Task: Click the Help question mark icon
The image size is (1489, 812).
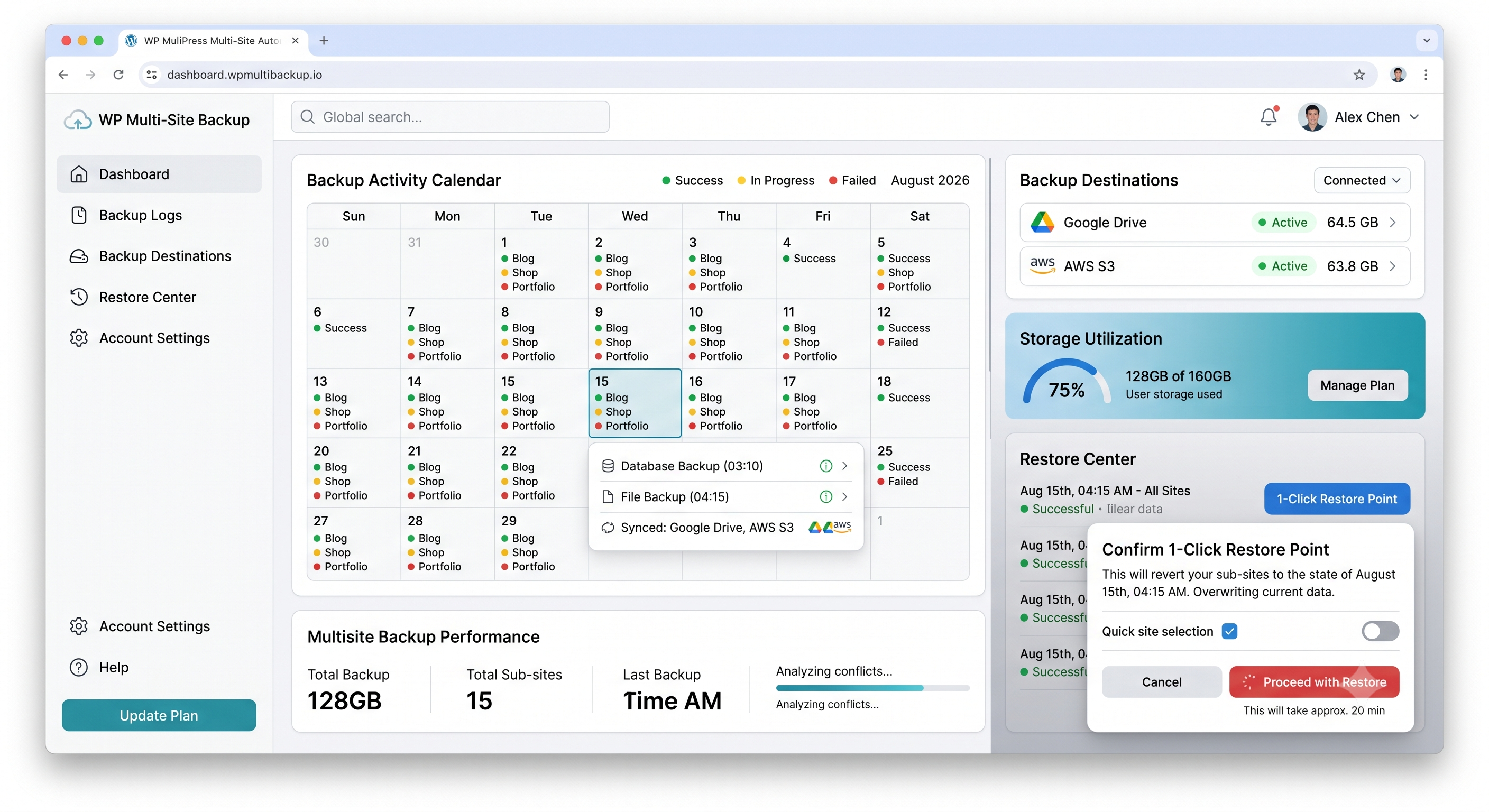Action: click(x=79, y=667)
